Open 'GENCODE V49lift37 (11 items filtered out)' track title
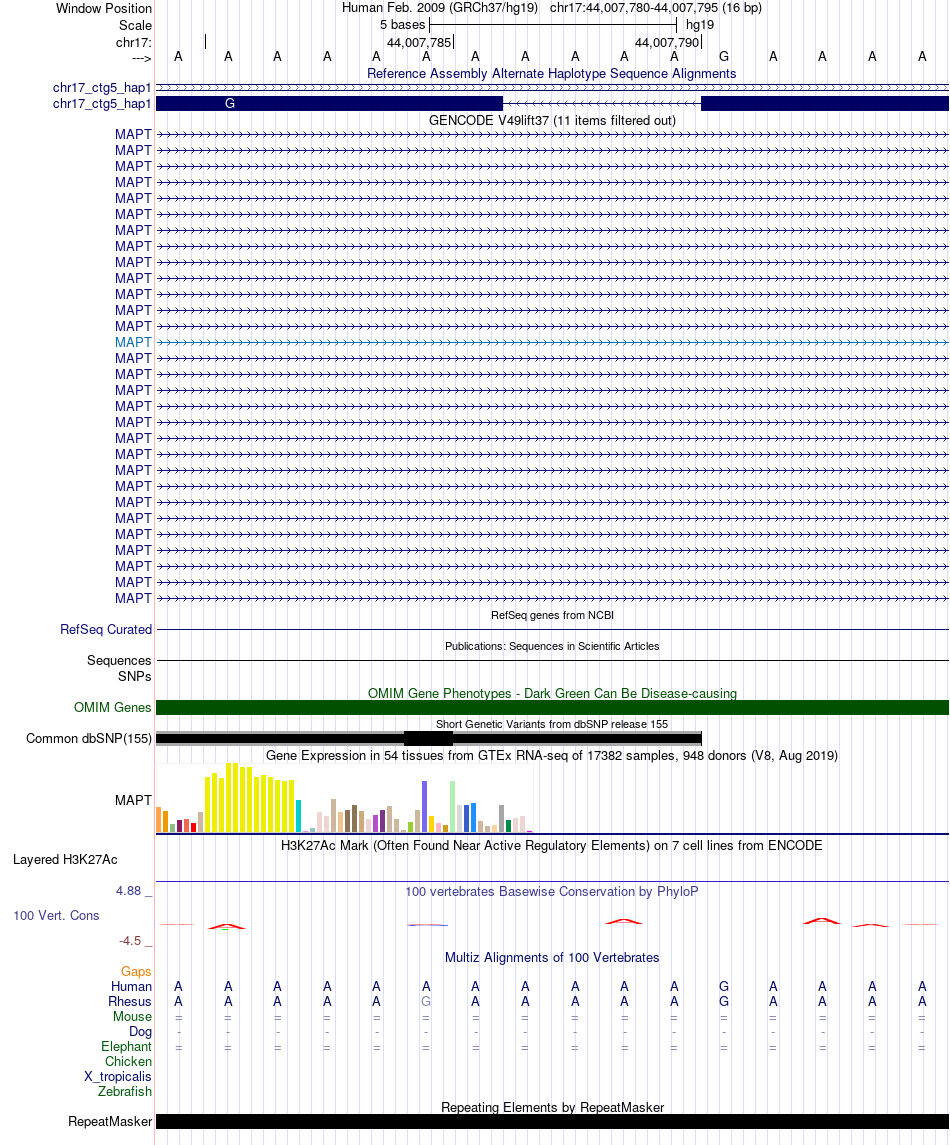The height and width of the screenshot is (1145, 950). tap(552, 120)
